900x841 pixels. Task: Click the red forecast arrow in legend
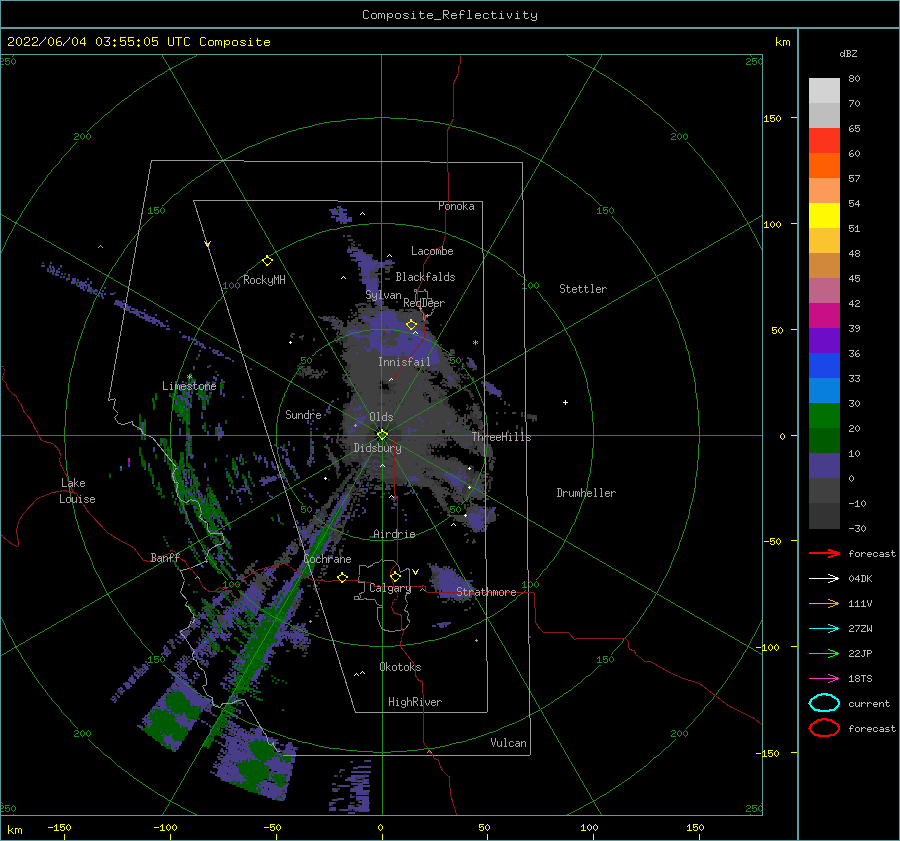(824, 553)
